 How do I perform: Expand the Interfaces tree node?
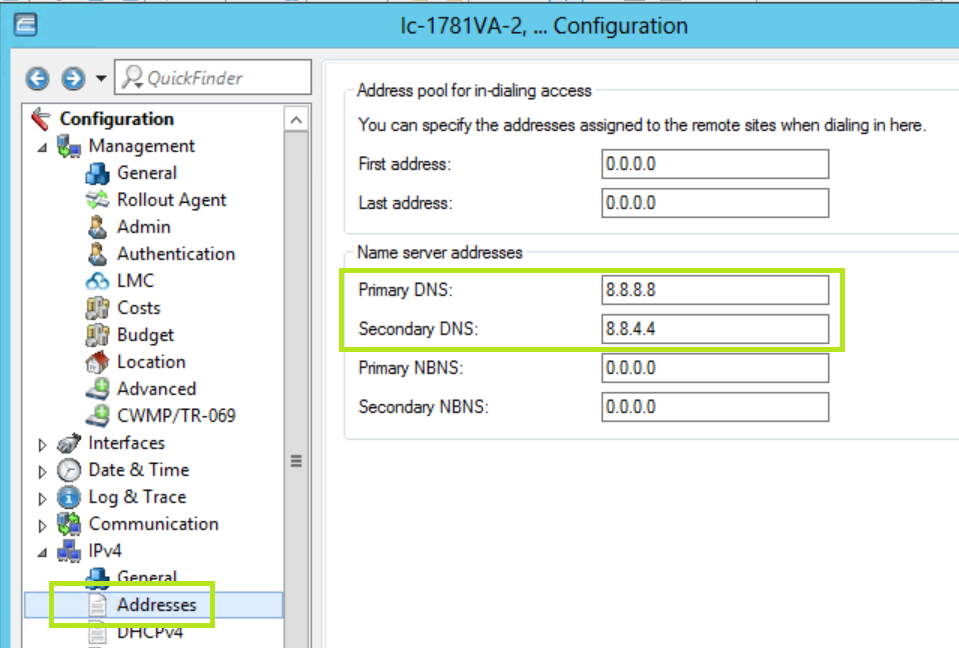coord(42,444)
